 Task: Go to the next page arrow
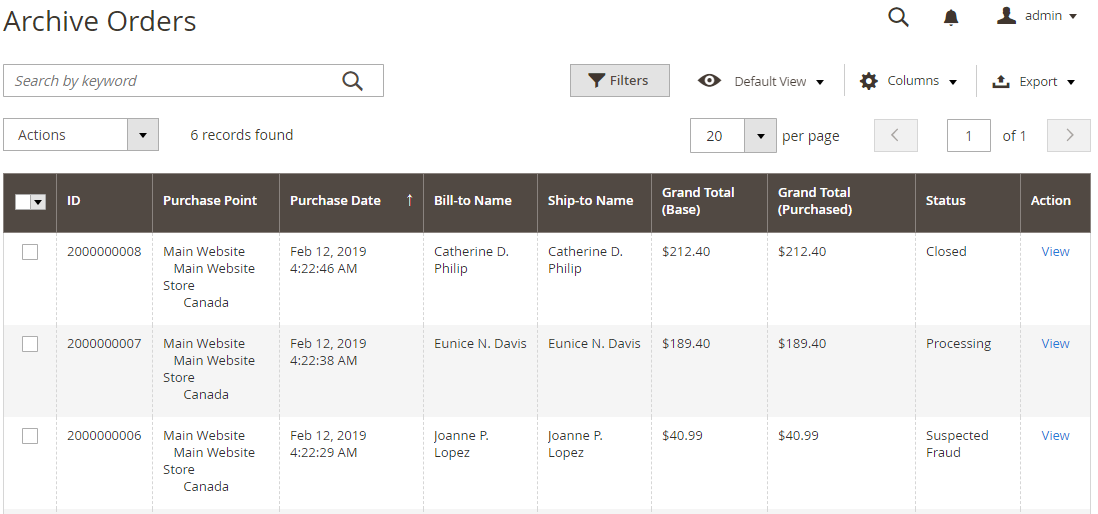point(1069,135)
